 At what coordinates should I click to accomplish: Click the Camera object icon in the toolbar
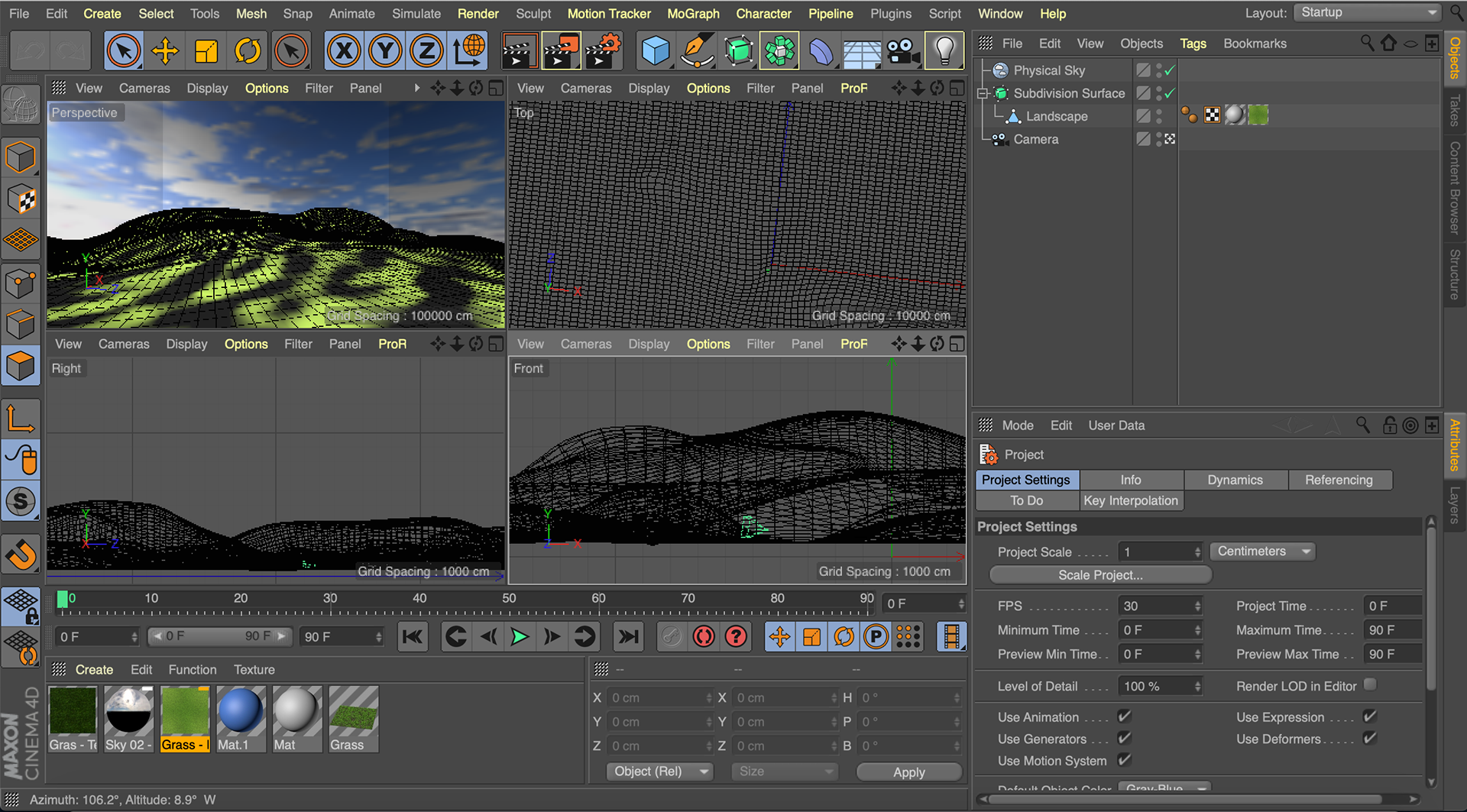(902, 51)
